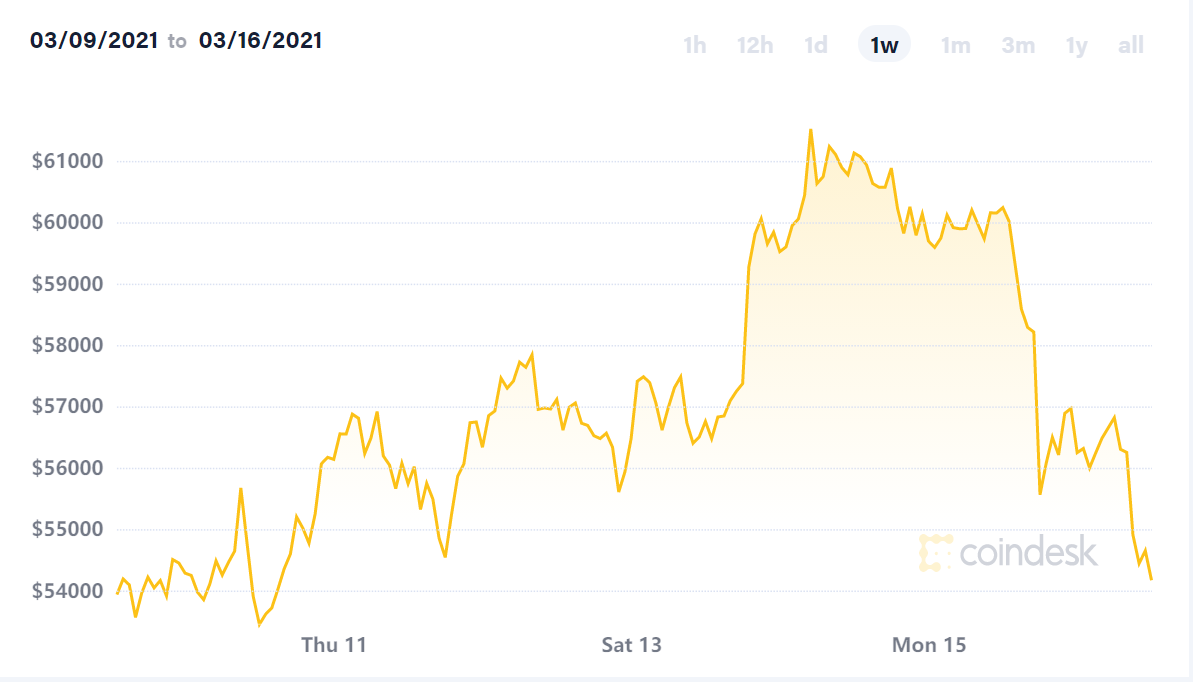Choose the 1d chart range
Image resolution: width=1193 pixels, height=682 pixels.
[x=816, y=45]
